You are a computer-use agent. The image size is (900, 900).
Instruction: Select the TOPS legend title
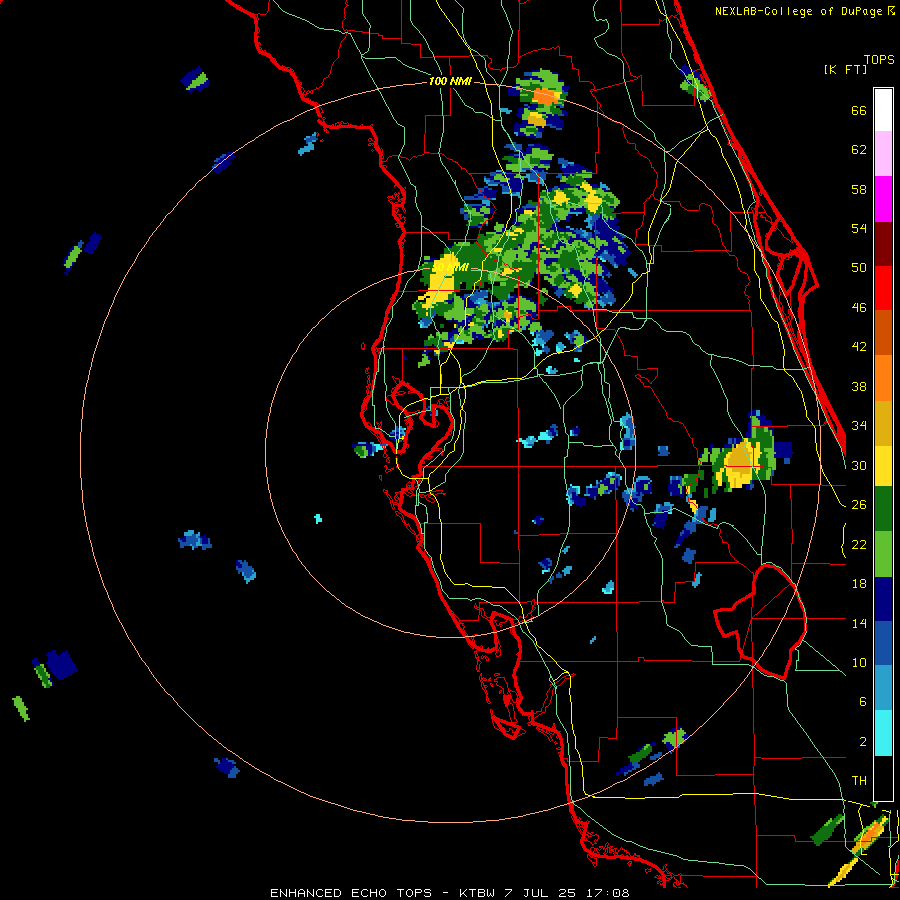click(x=879, y=60)
